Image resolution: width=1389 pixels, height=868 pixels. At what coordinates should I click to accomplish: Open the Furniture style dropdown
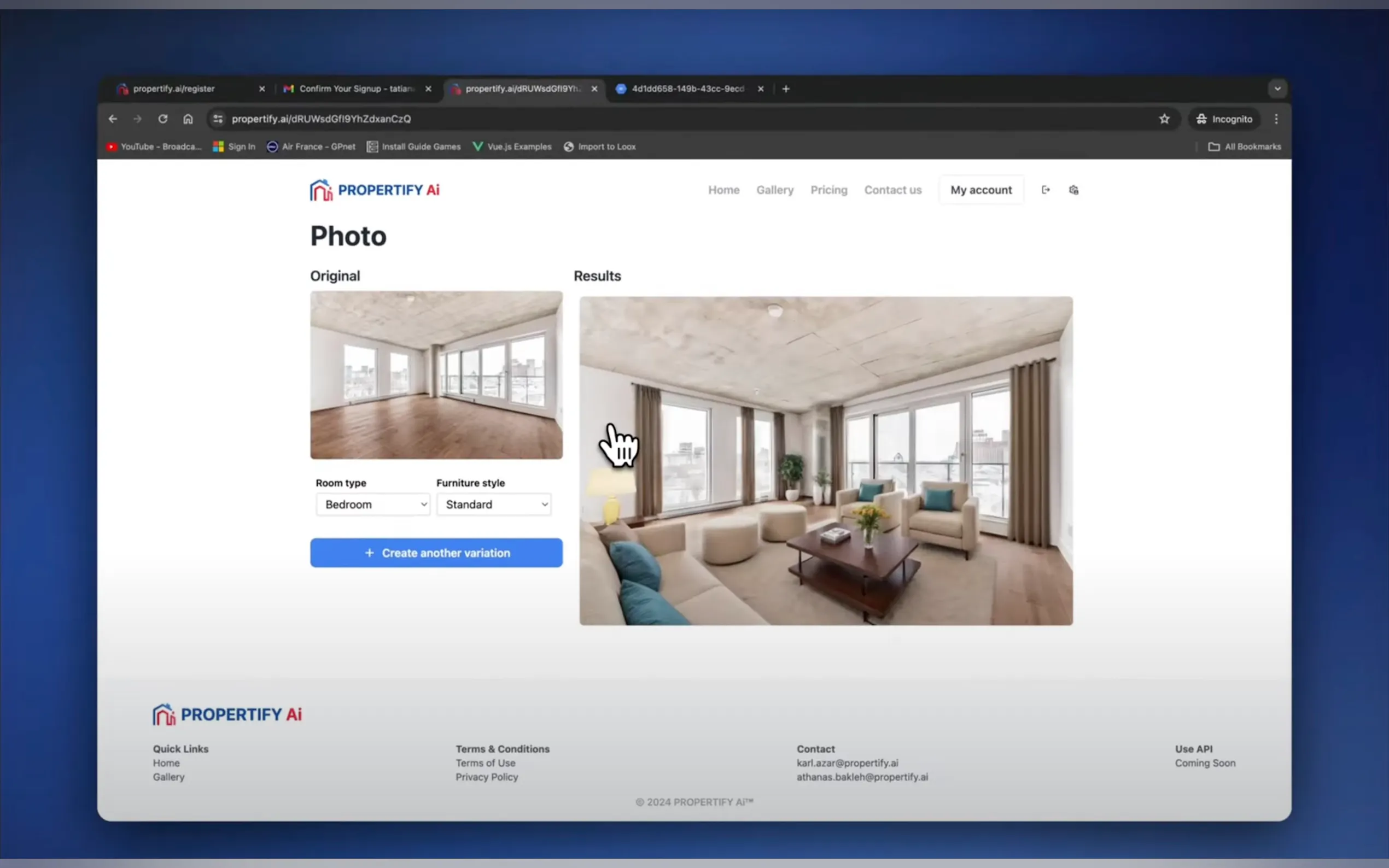point(493,504)
